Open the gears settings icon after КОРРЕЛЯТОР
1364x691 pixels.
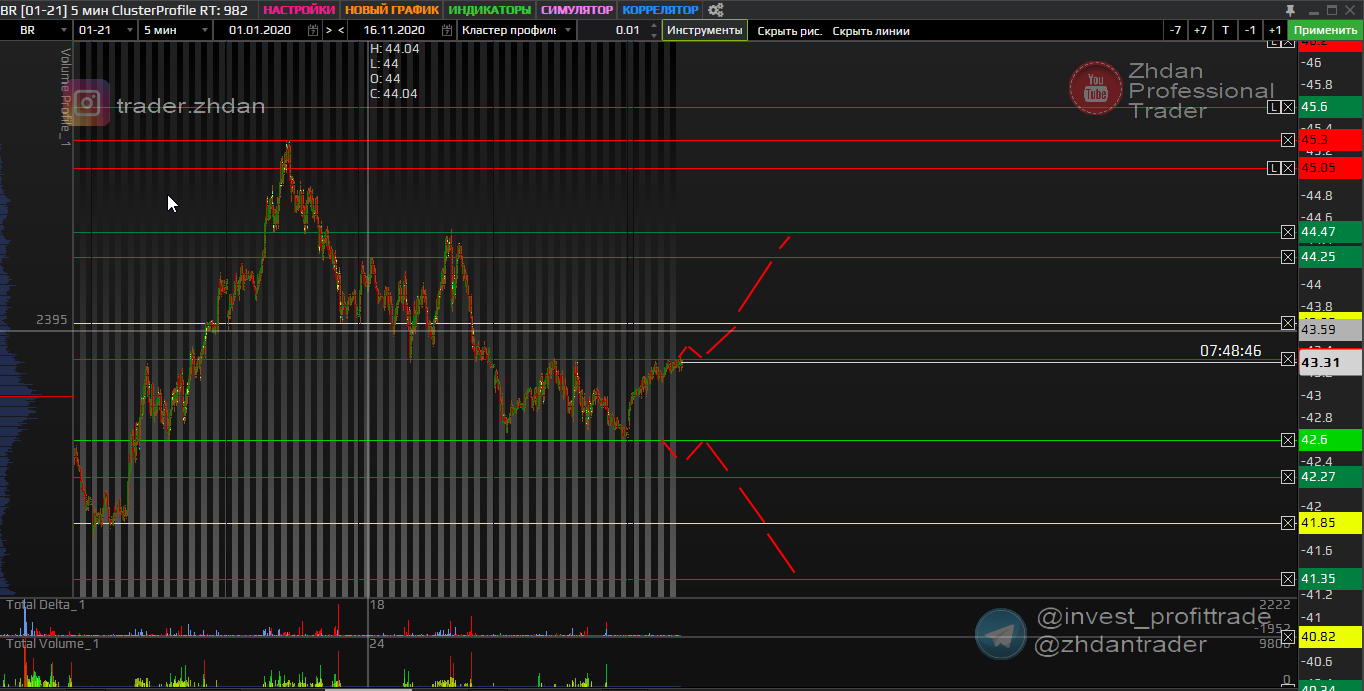[x=716, y=10]
